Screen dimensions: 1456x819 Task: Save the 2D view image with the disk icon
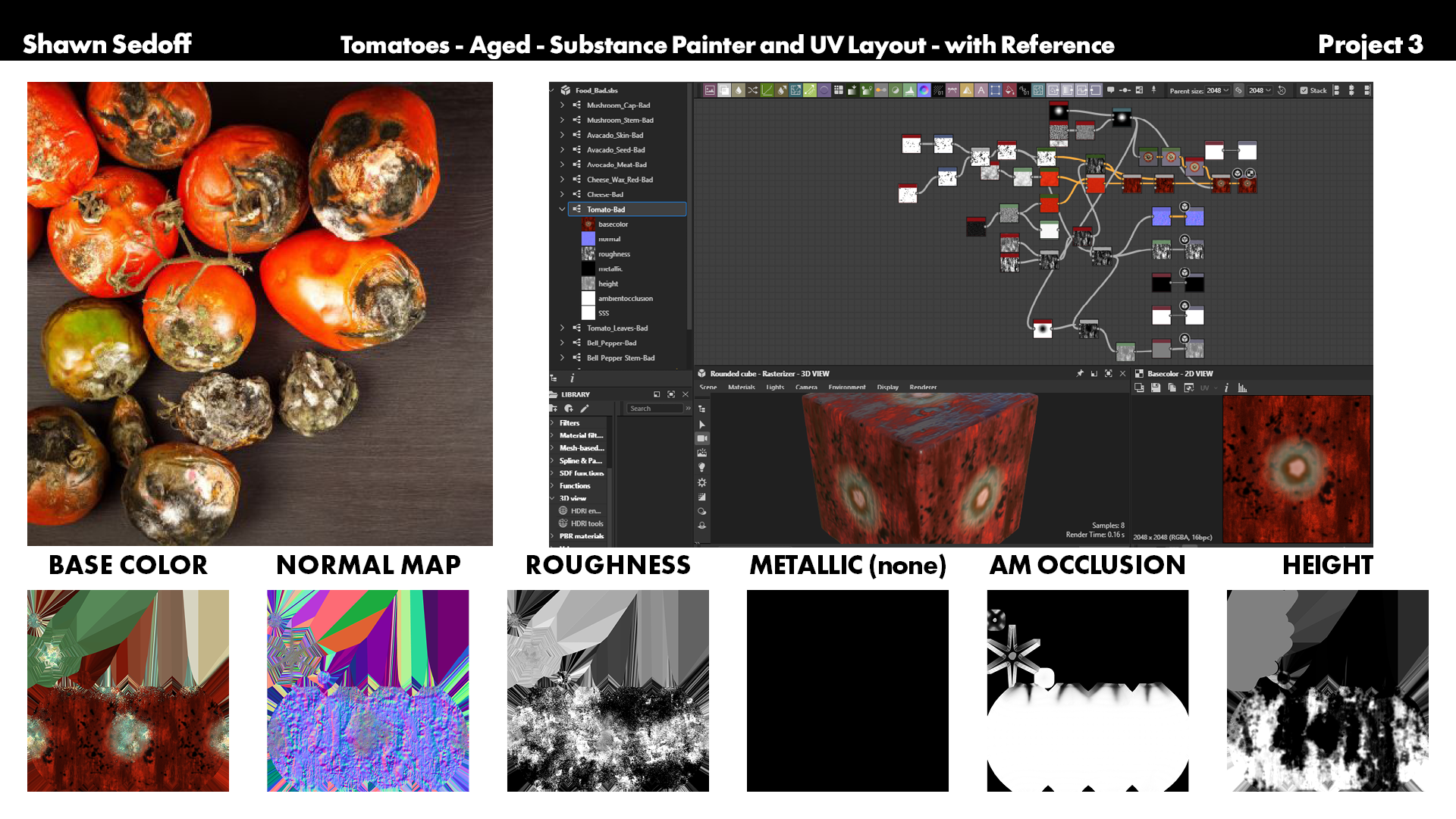(1156, 388)
